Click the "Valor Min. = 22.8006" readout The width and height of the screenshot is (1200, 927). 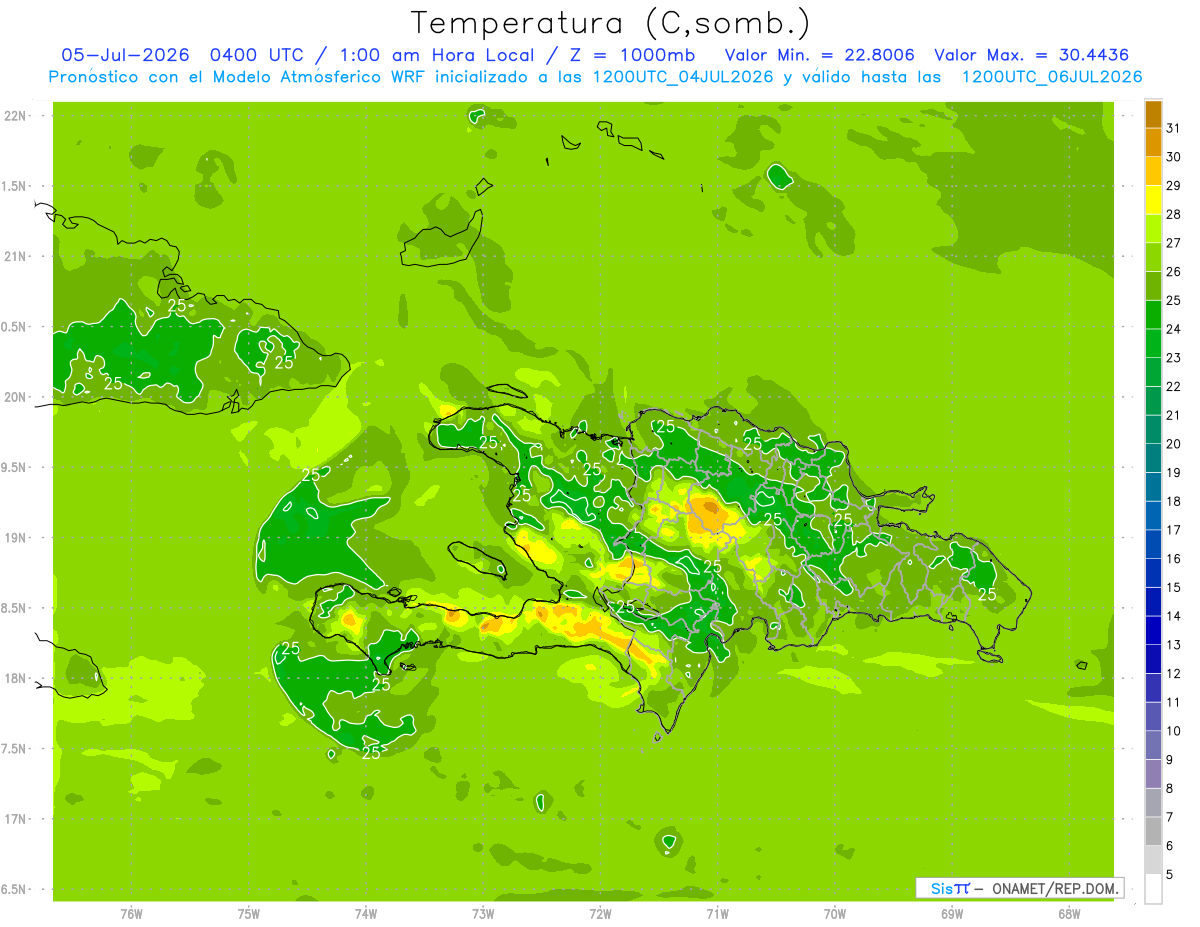pos(819,55)
